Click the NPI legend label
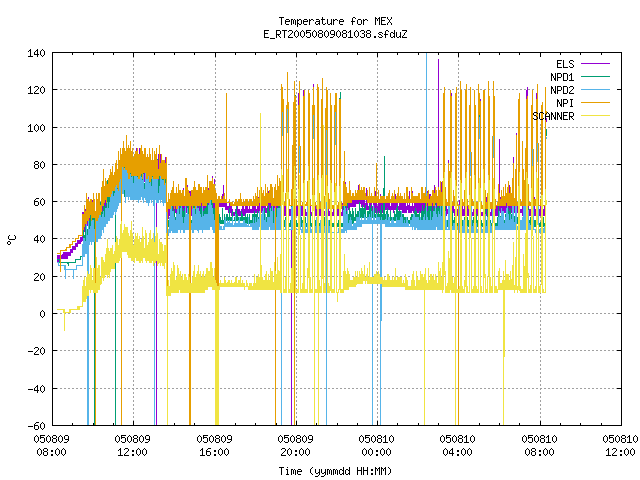The height and width of the screenshot is (480, 640). [x=565, y=103]
